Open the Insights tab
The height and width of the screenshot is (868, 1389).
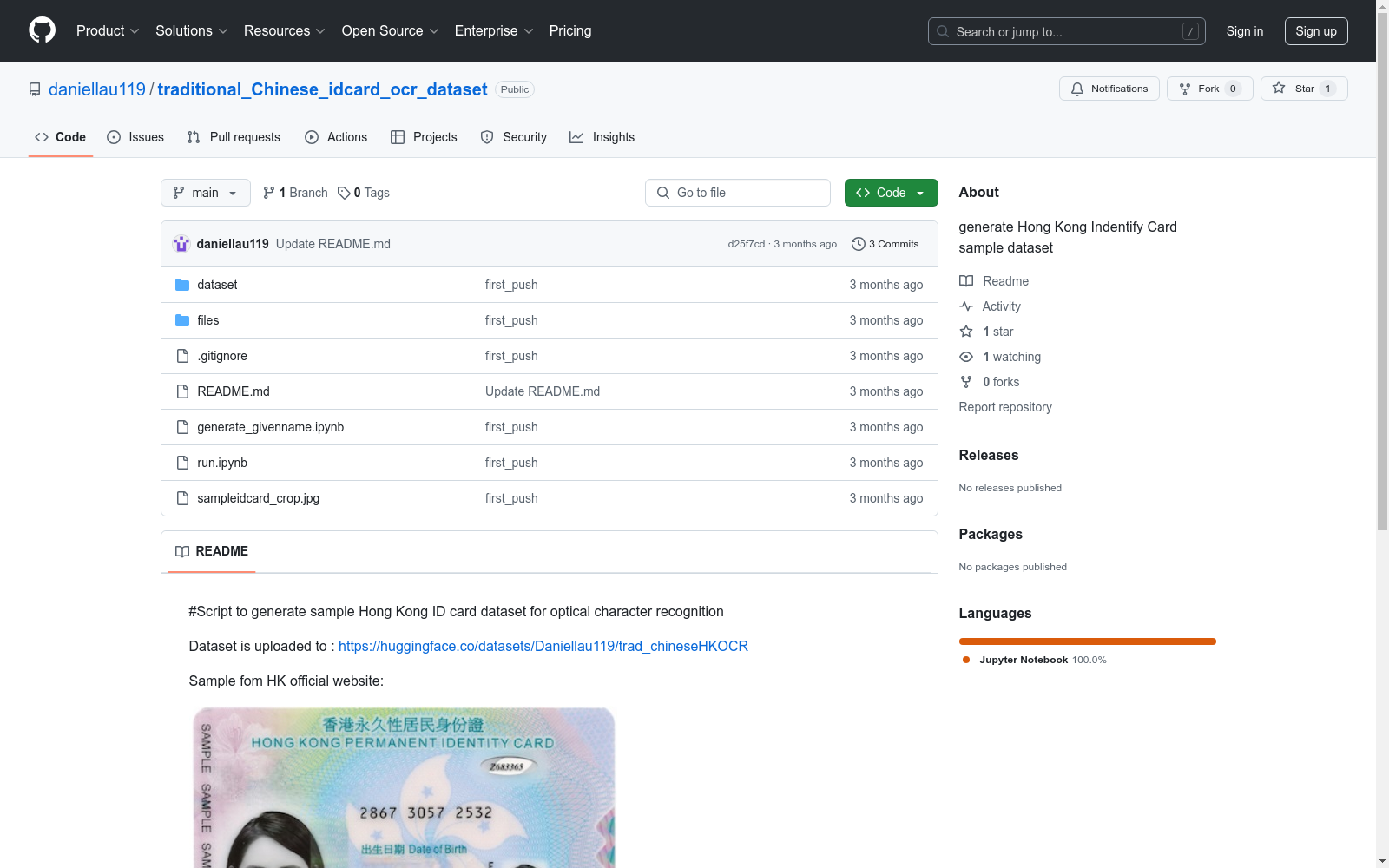click(x=602, y=137)
